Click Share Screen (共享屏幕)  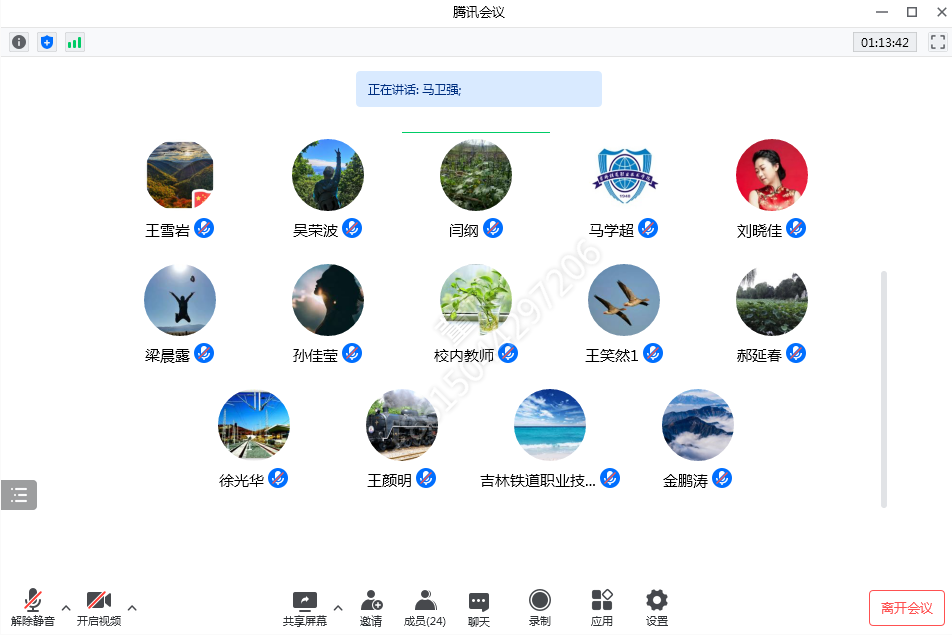tap(304, 608)
